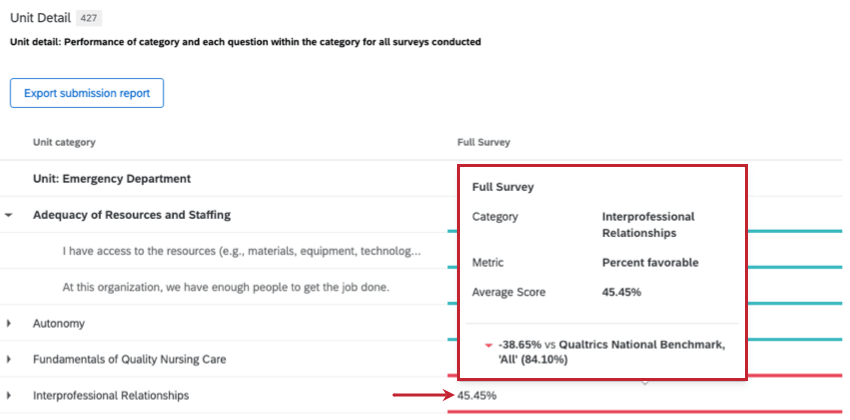
Task: Click the 45.45% score for Interprofessional Relationships
Action: (x=476, y=395)
